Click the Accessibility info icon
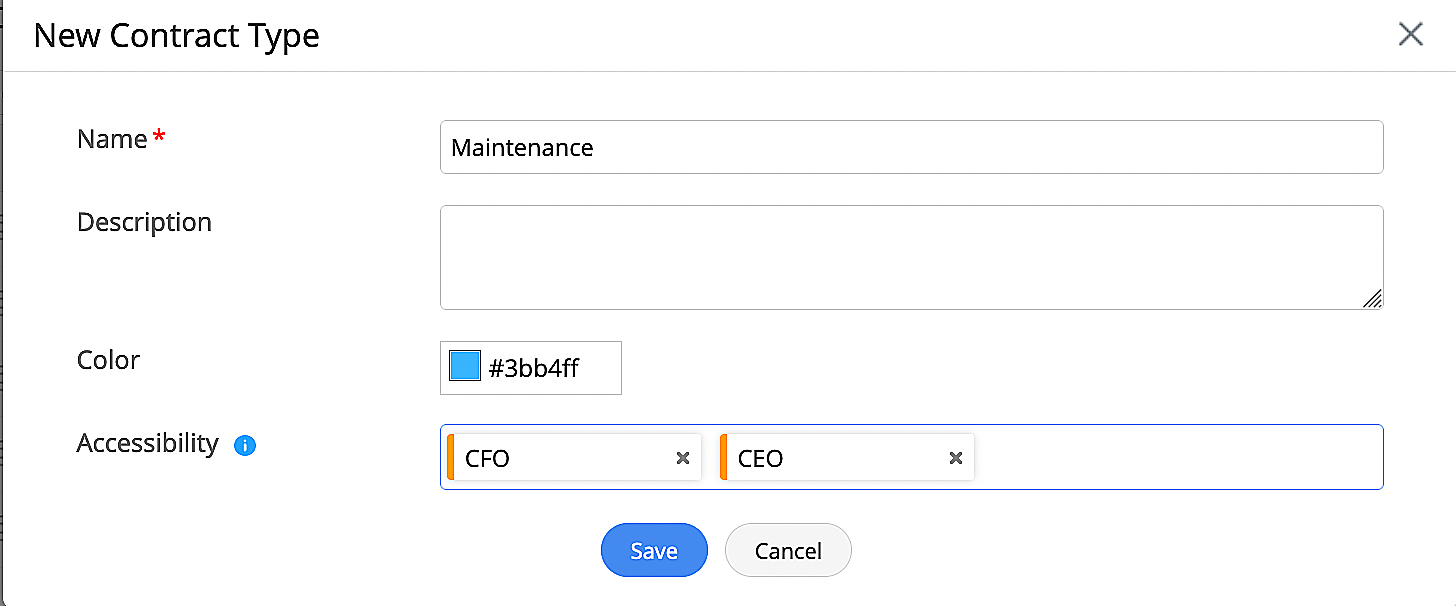Image resolution: width=1456 pixels, height=606 pixels. 245,446
